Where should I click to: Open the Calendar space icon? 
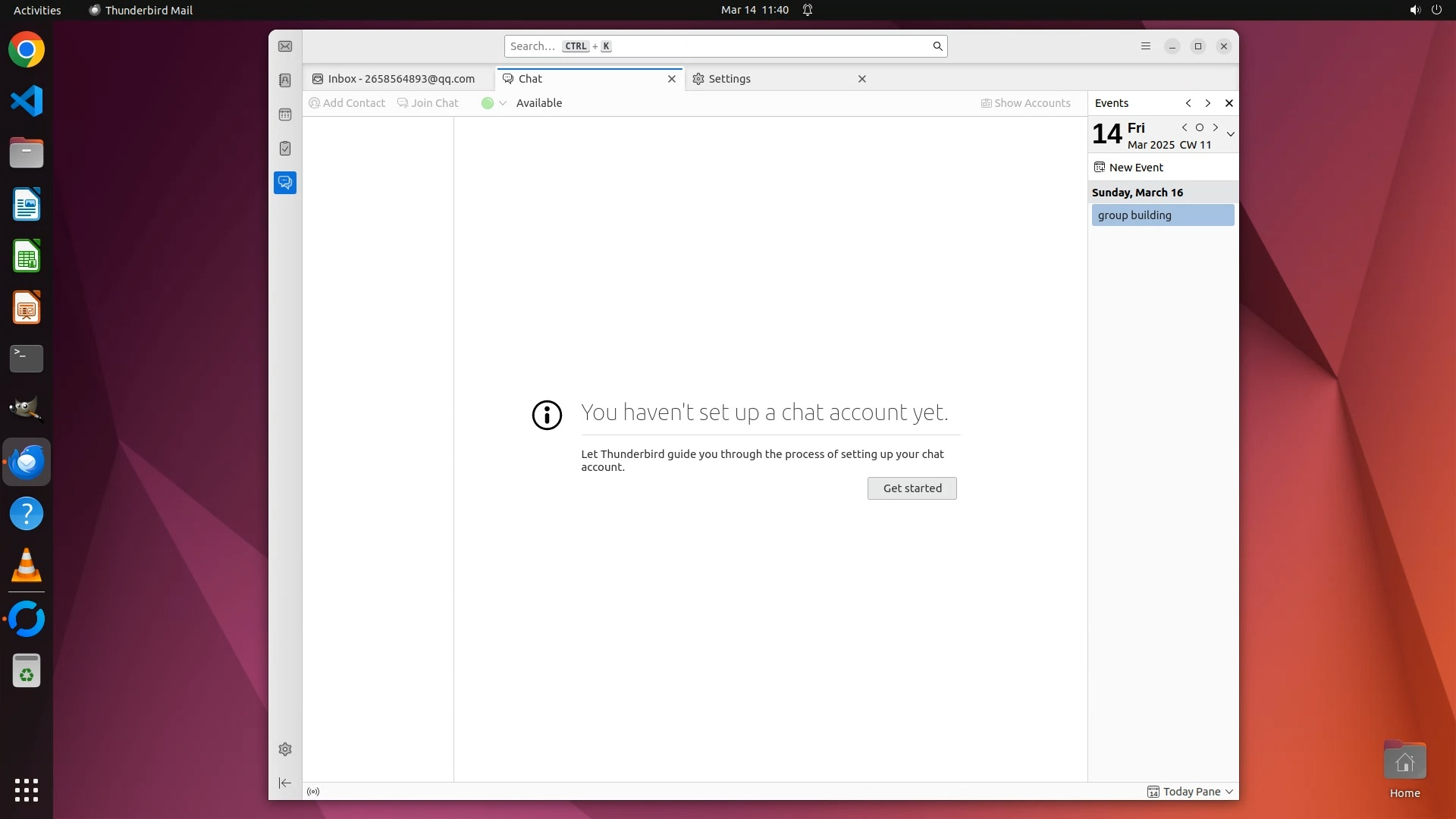click(x=285, y=115)
